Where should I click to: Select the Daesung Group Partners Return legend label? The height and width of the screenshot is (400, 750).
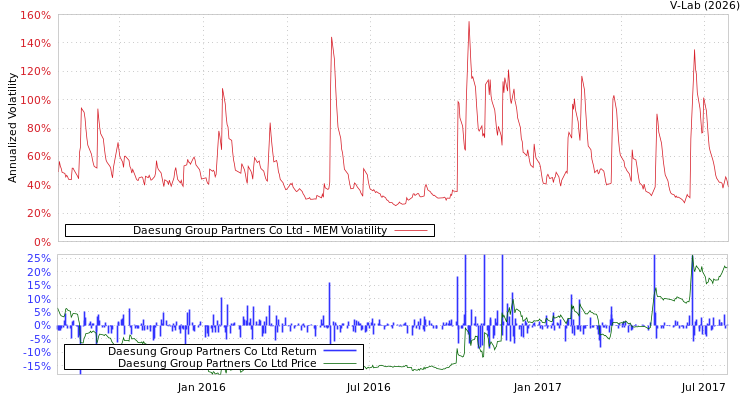(x=212, y=351)
